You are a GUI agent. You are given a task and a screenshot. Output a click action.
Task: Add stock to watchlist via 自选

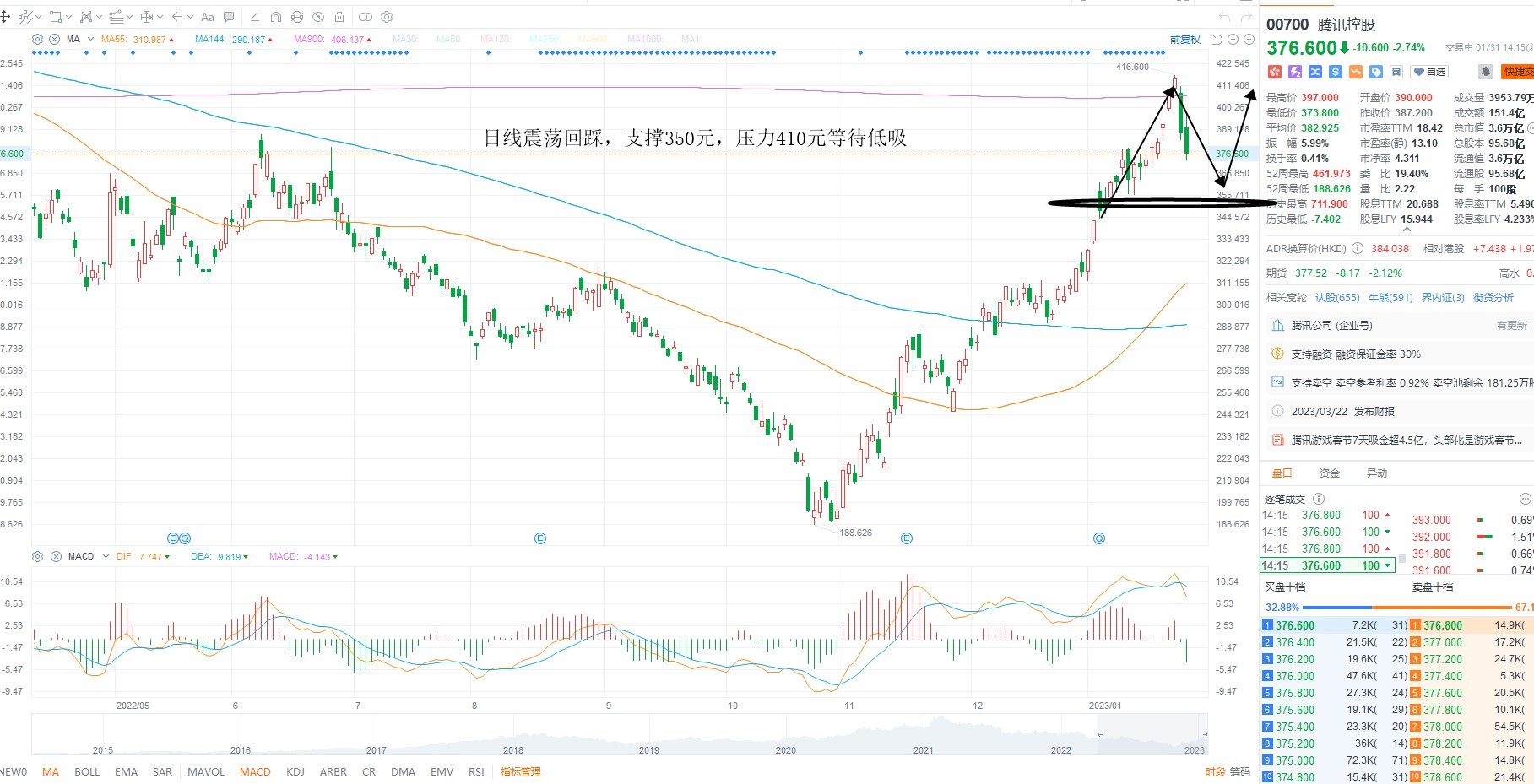[1429, 72]
